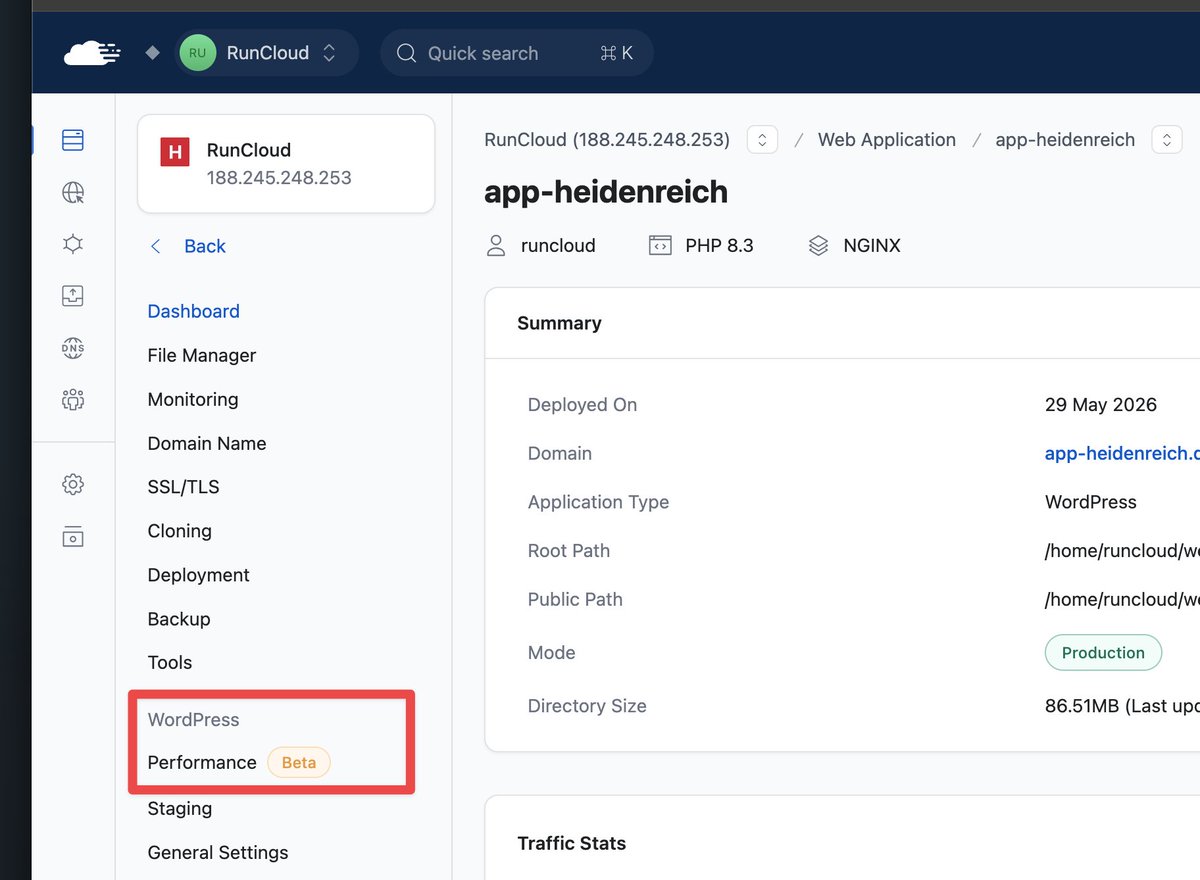Click the app-heidenreich page title
This screenshot has width=1200, height=880.
[x=606, y=191]
